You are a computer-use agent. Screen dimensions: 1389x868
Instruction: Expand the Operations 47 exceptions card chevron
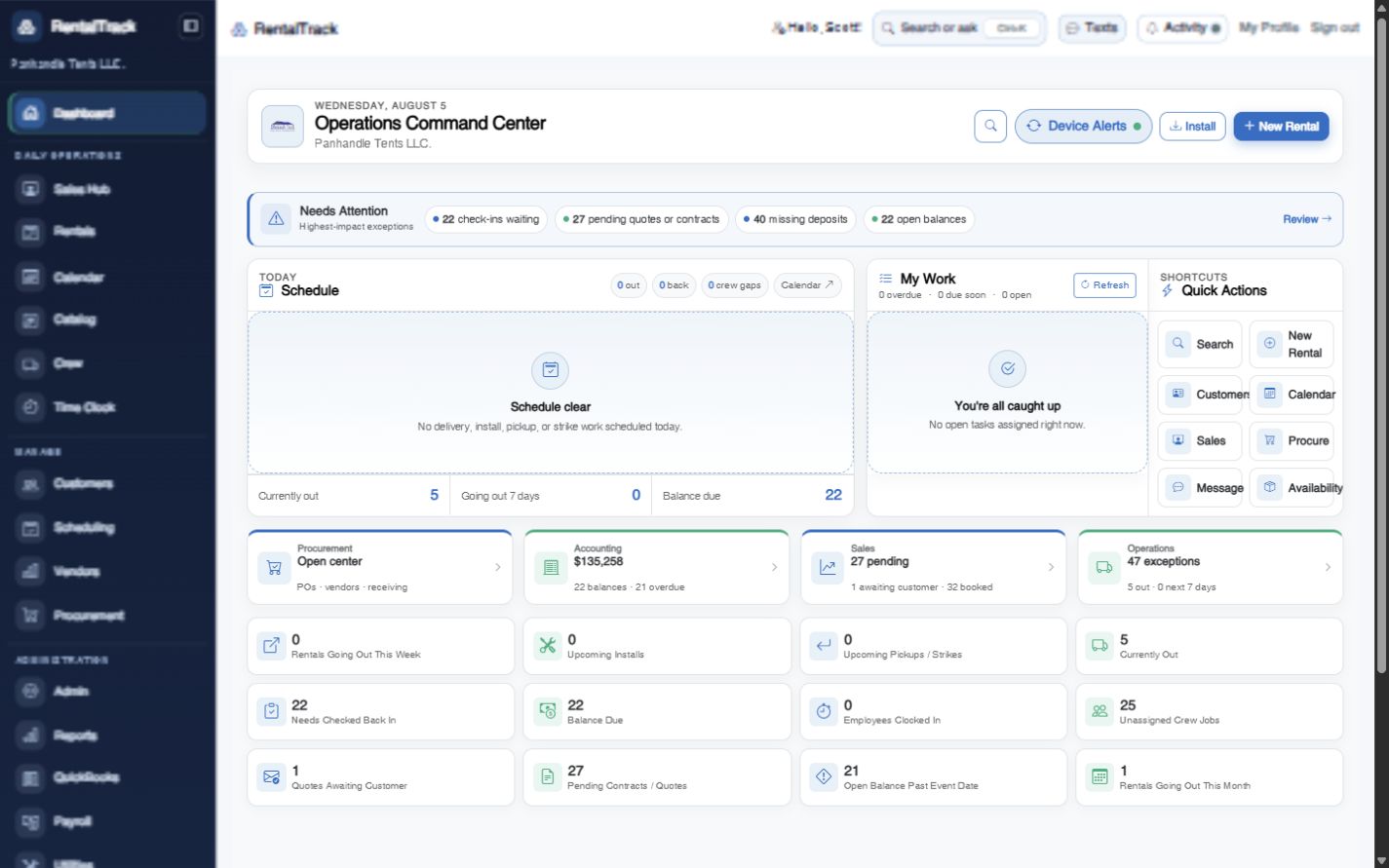(1328, 567)
